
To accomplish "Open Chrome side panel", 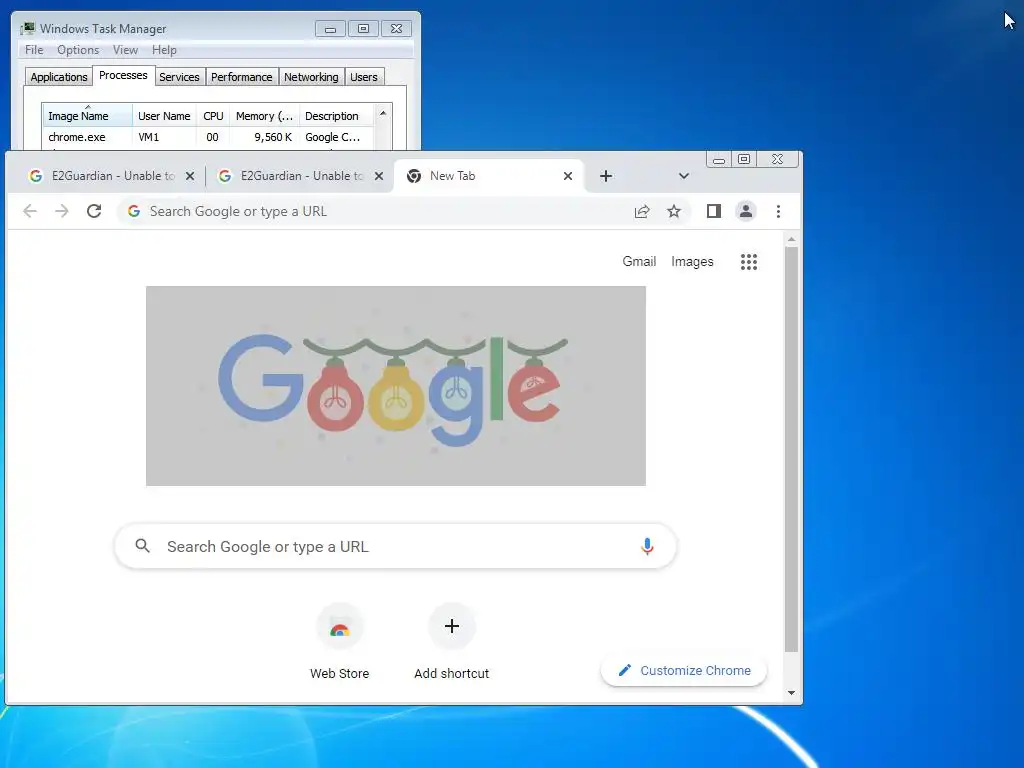I will pyautogui.click(x=714, y=211).
